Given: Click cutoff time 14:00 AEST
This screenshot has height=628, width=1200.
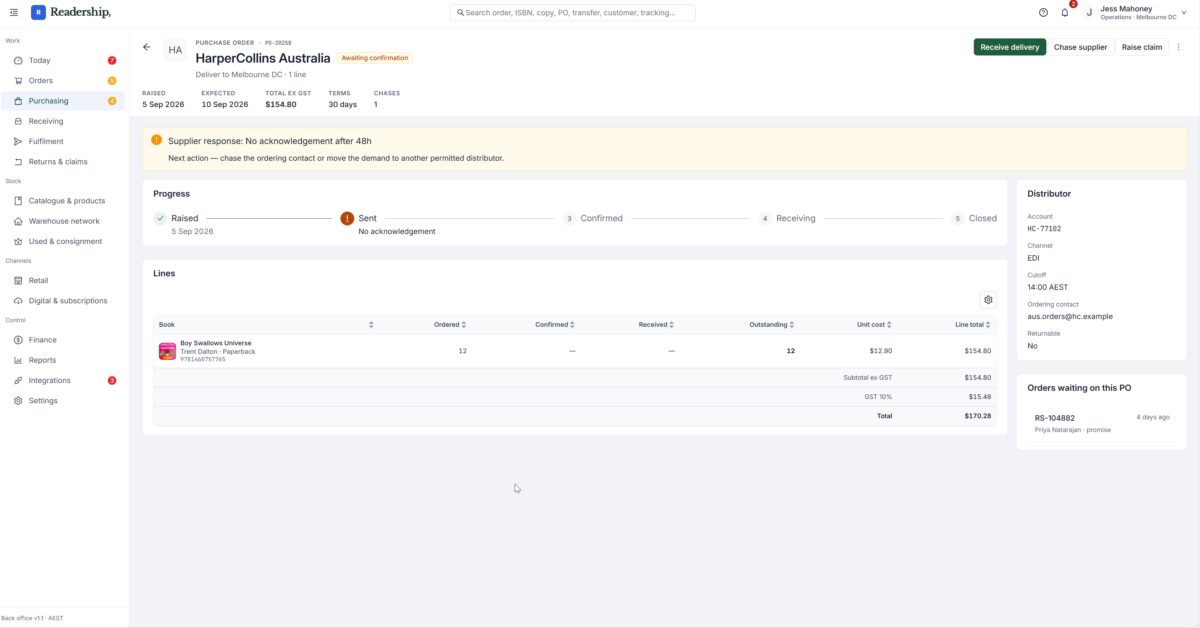Looking at the screenshot, I should (1048, 287).
